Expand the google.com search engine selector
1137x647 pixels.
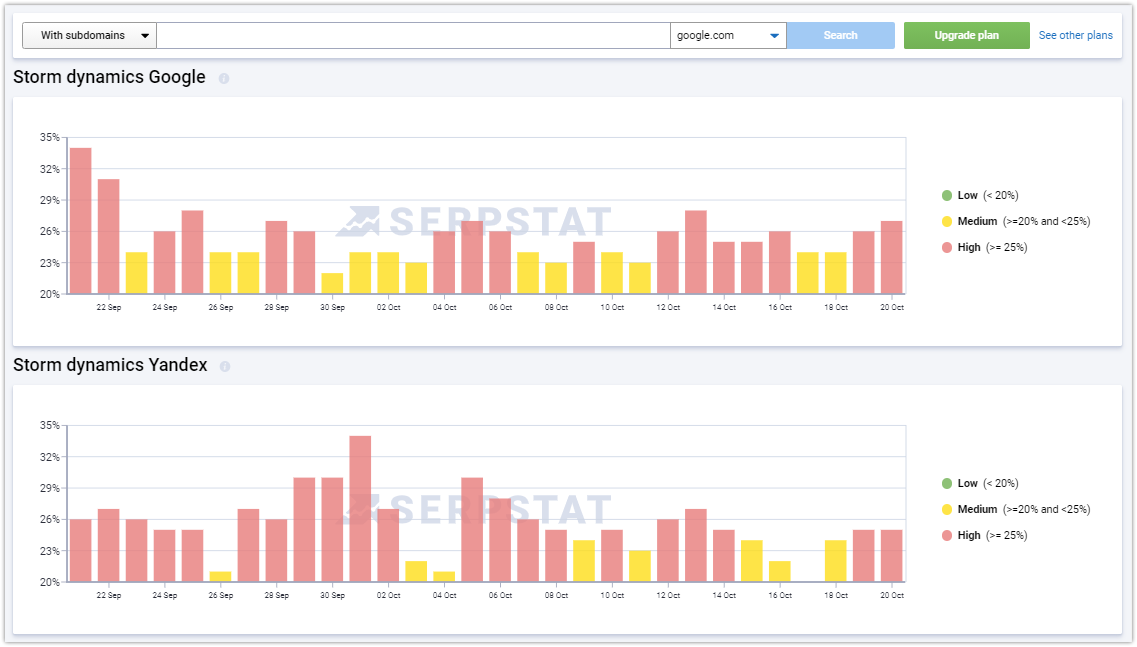(728, 36)
